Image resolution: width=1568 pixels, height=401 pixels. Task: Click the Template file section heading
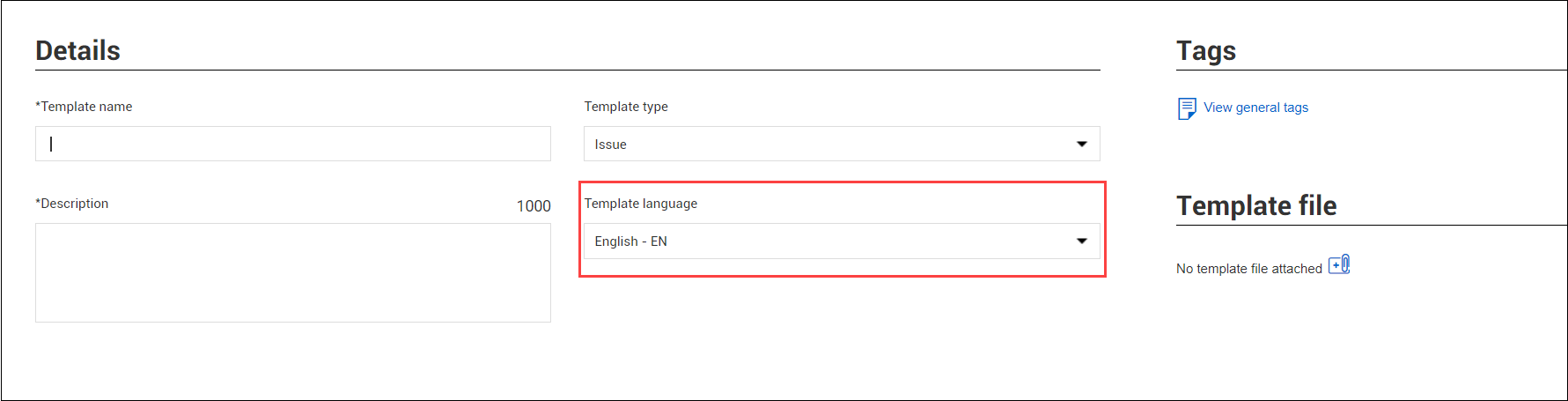pos(1256,205)
